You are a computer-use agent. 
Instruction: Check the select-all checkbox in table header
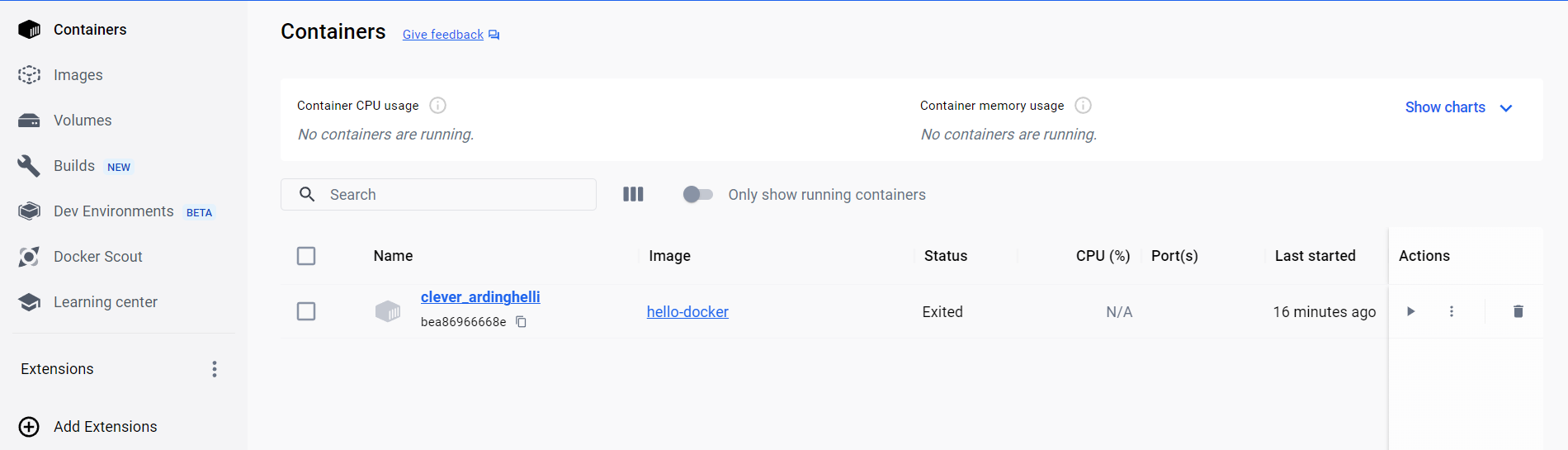point(306,256)
